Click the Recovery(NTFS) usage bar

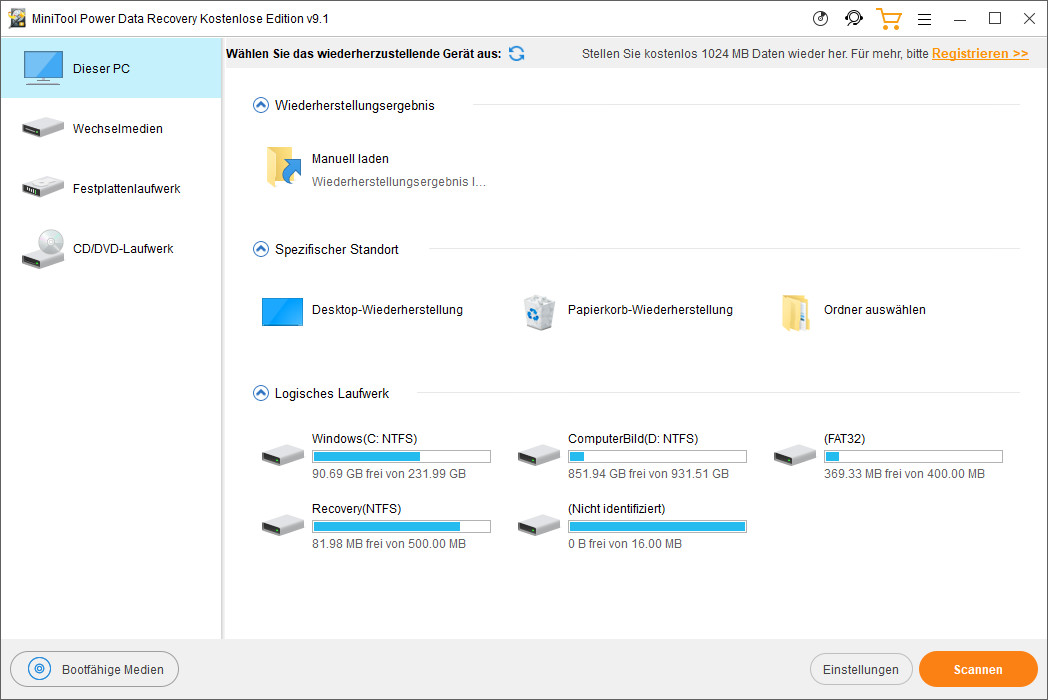pos(401,526)
